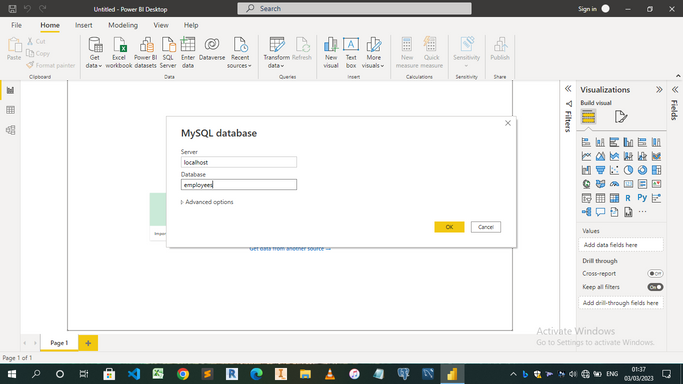The image size is (683, 384).
Task: Select the Q&A speech bubble visual
Action: click(600, 212)
